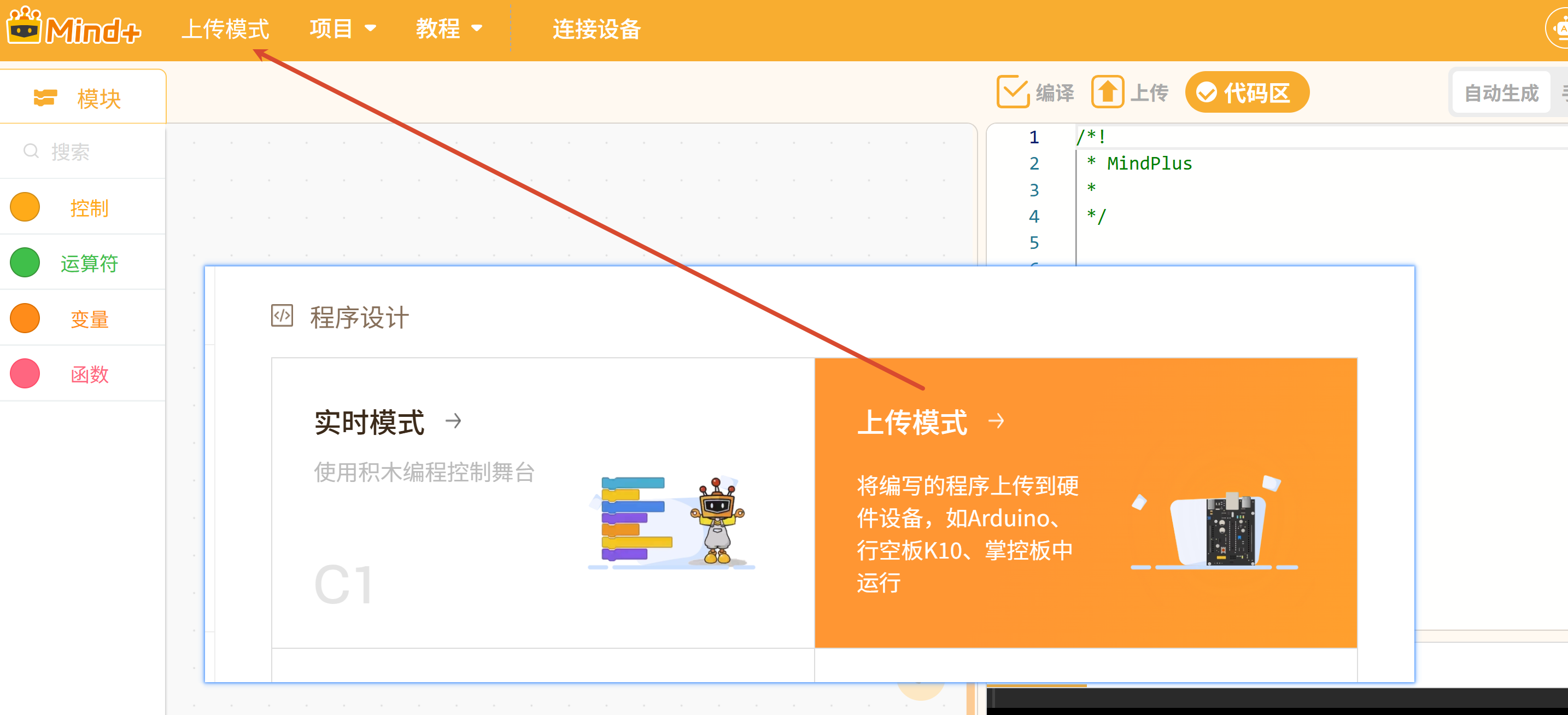Image resolution: width=1568 pixels, height=715 pixels.
Task: Click the 程序设计 heading text
Action: [359, 317]
